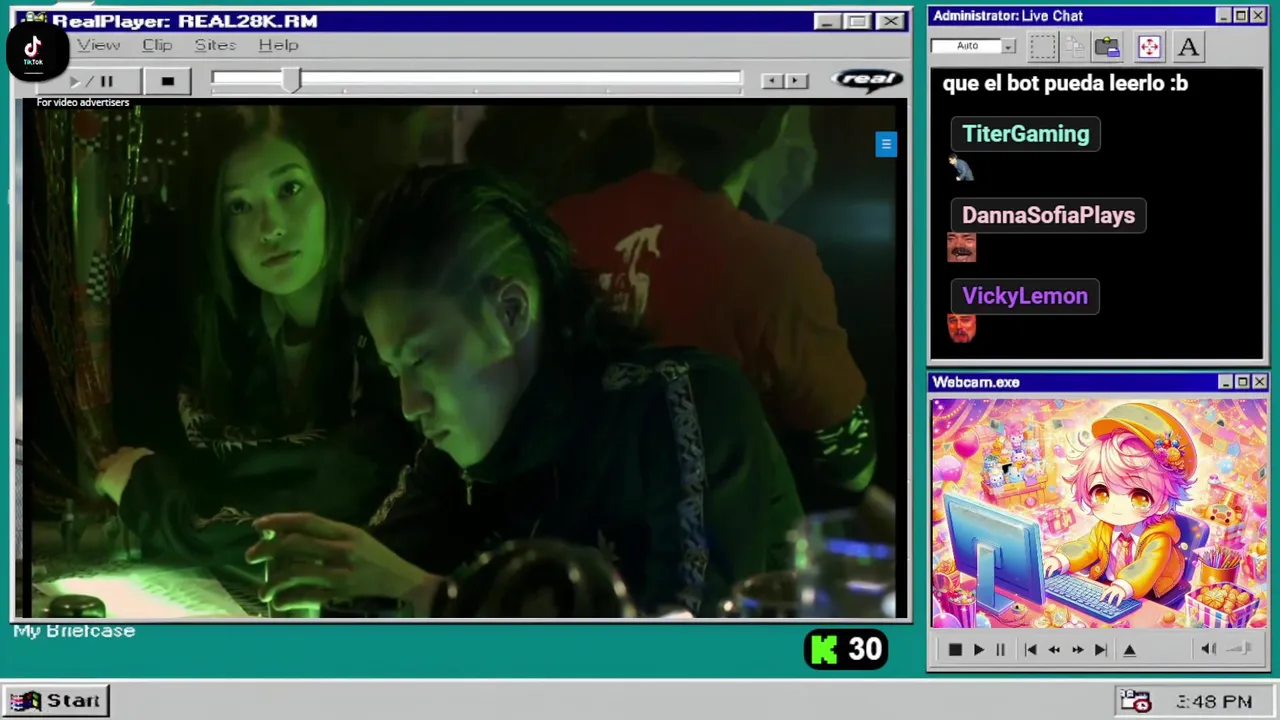The width and height of the screenshot is (1280, 720).
Task: Mute audio with Webcam.exe speaker icon
Action: (x=1208, y=649)
